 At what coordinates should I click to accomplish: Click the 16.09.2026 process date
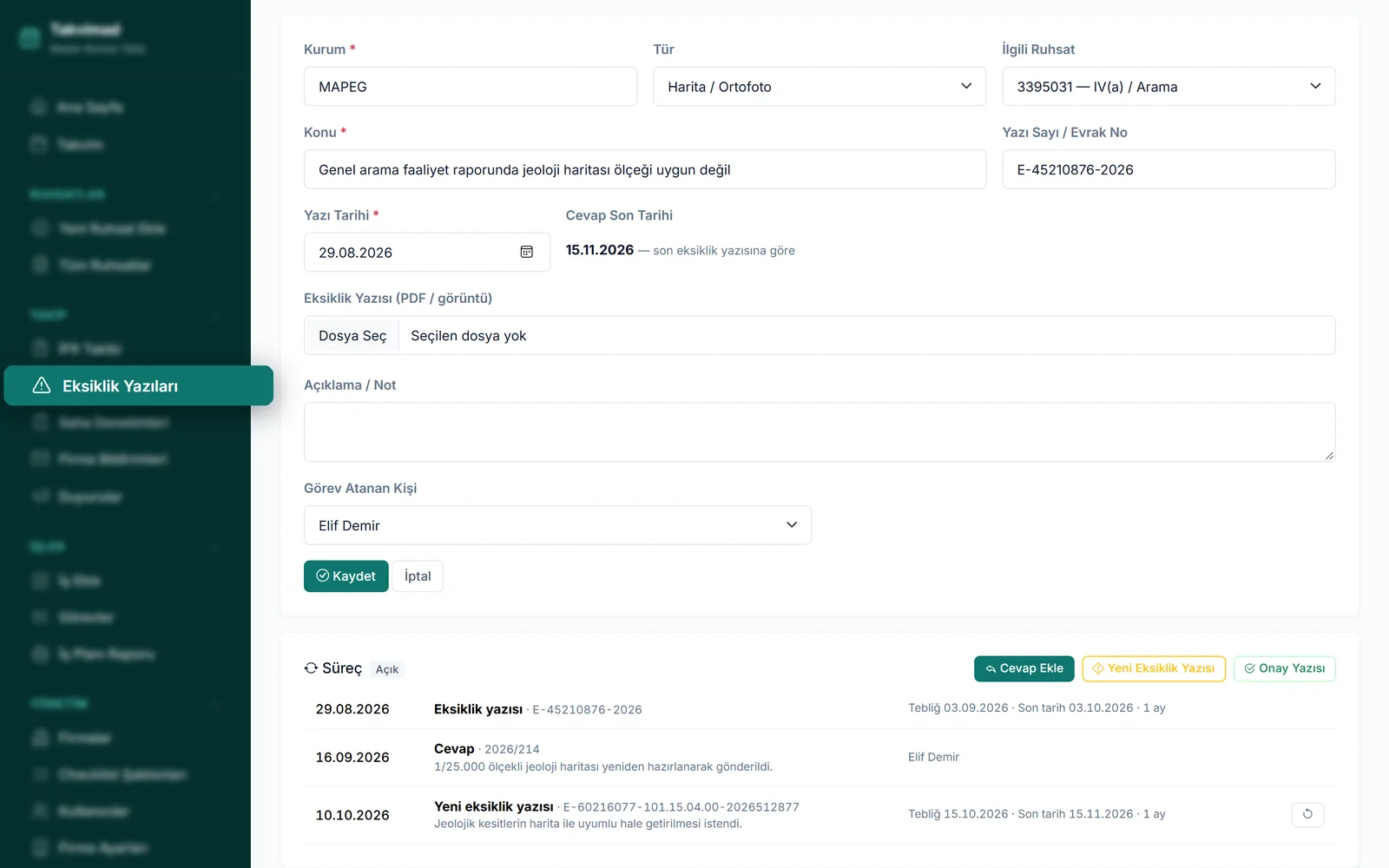pyautogui.click(x=352, y=757)
